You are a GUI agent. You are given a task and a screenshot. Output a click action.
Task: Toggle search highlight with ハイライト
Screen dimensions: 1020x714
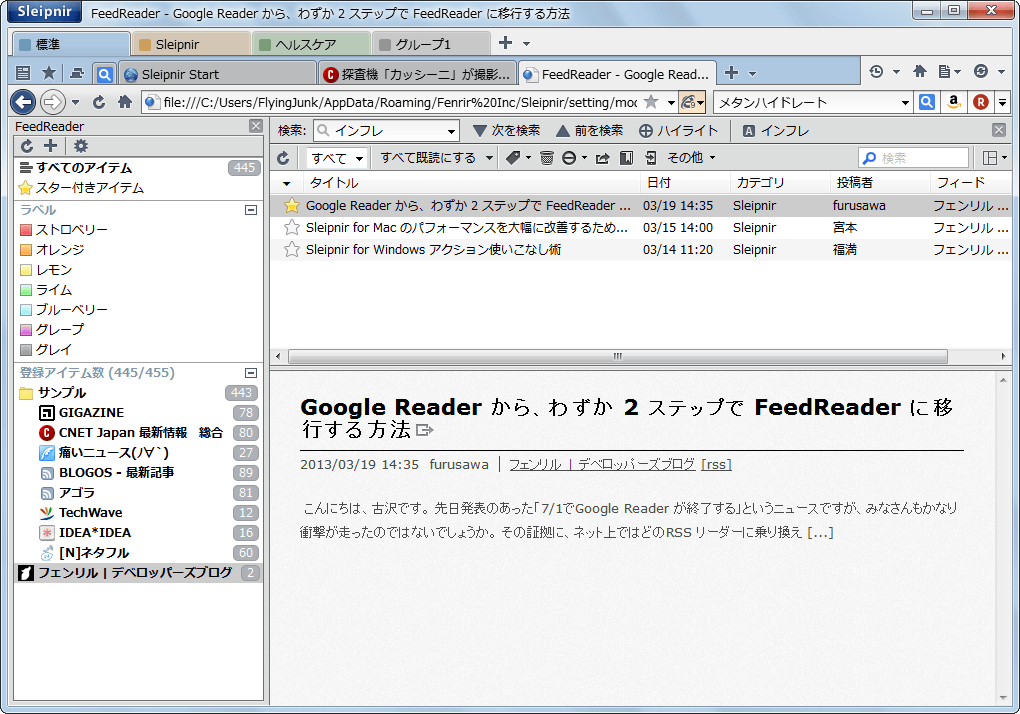(x=678, y=131)
